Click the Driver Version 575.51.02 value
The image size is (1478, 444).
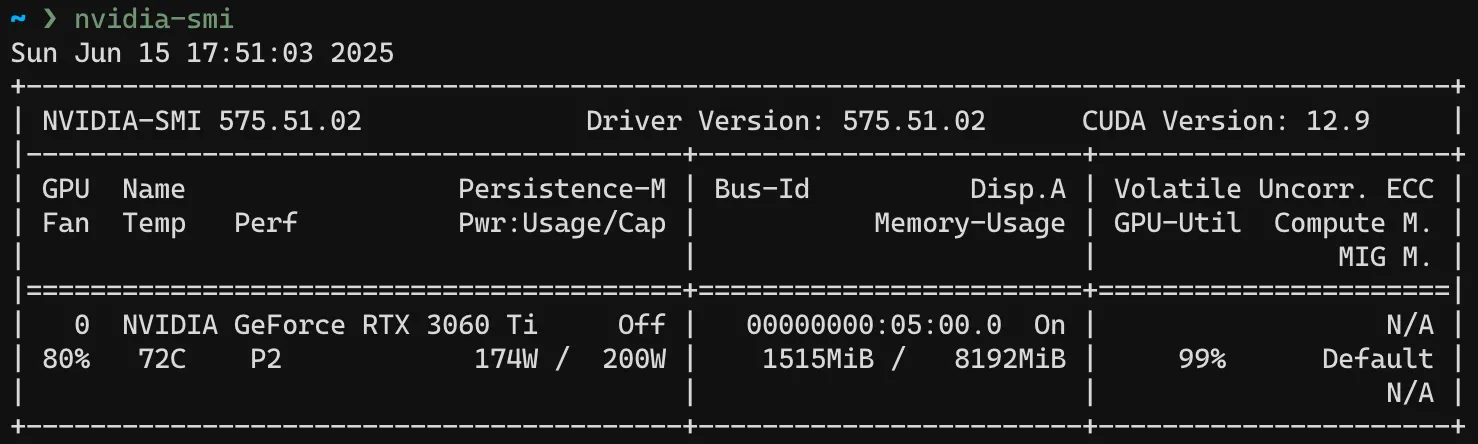tap(786, 122)
